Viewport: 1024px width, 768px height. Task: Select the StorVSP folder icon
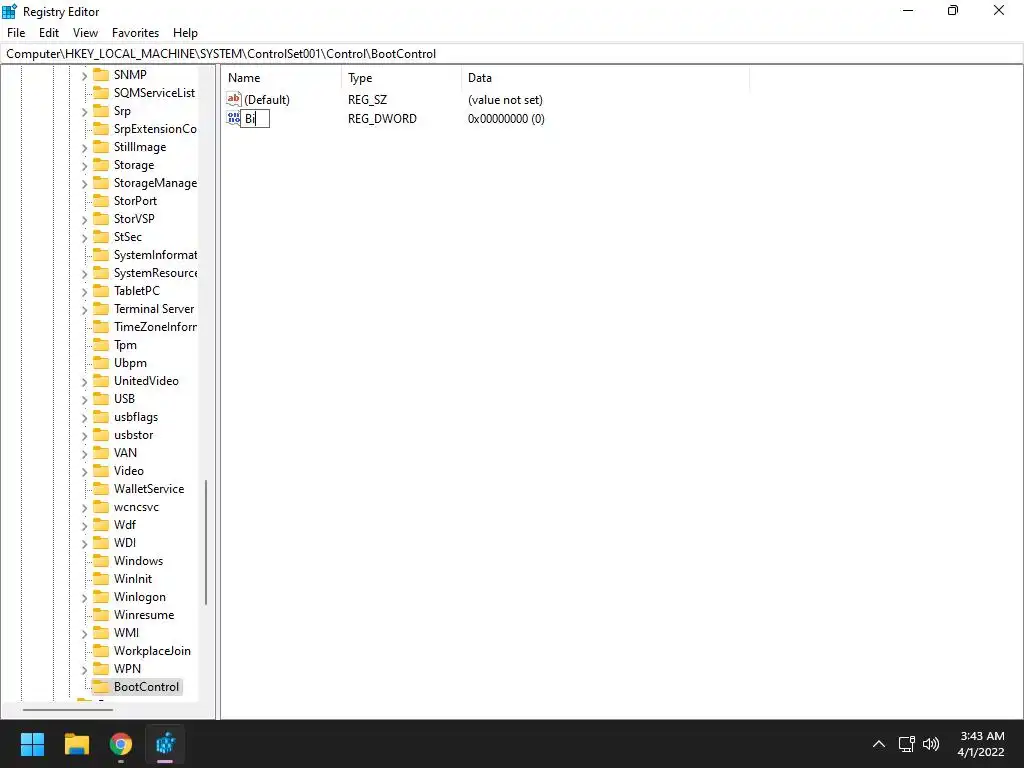(x=101, y=219)
